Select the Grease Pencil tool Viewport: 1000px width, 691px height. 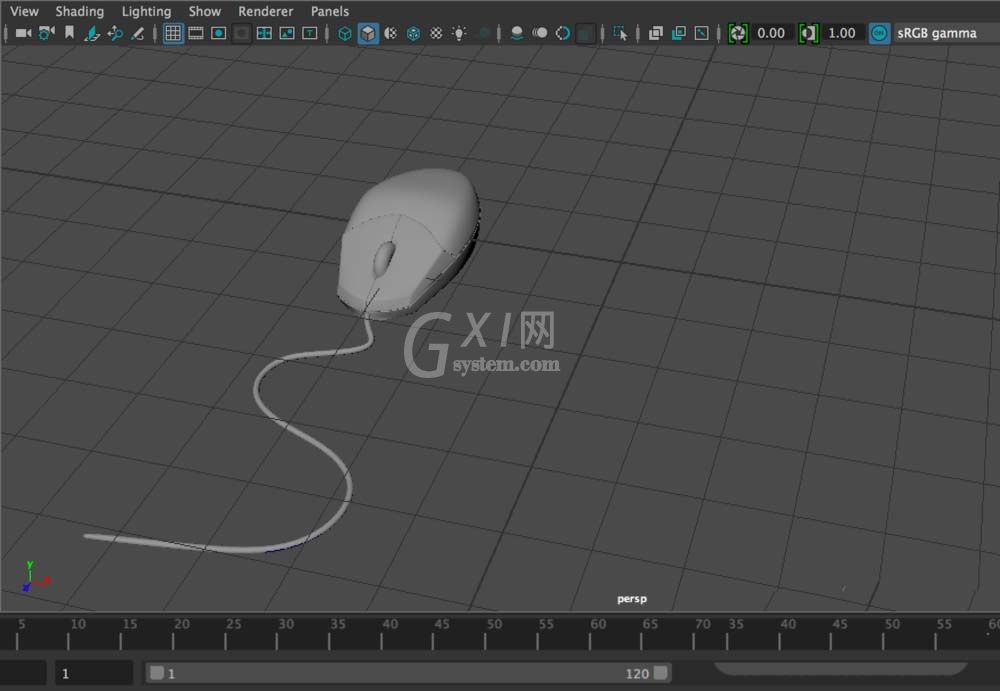tap(137, 33)
